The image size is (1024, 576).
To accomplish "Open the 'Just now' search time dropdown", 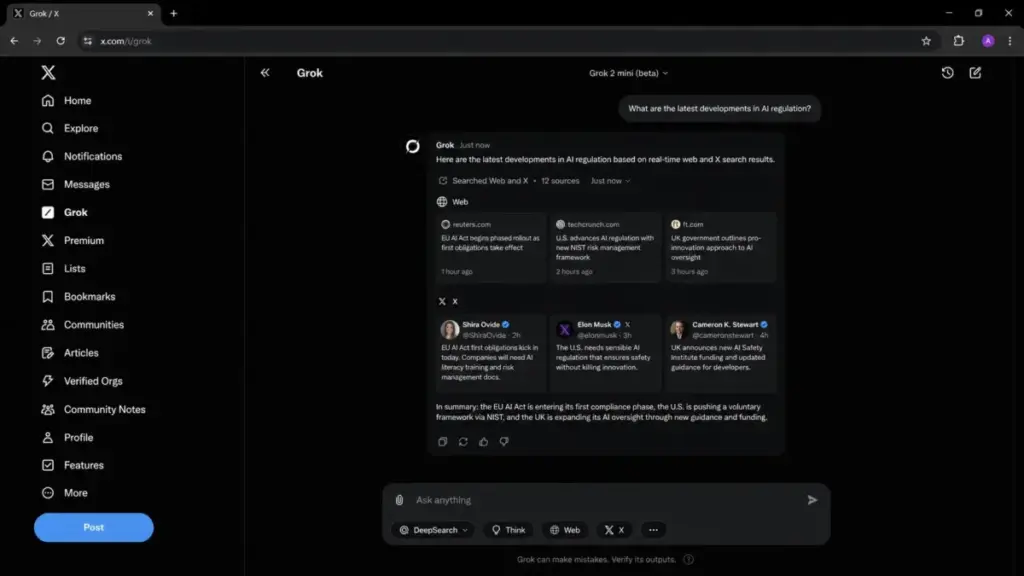I will pyautogui.click(x=610, y=181).
